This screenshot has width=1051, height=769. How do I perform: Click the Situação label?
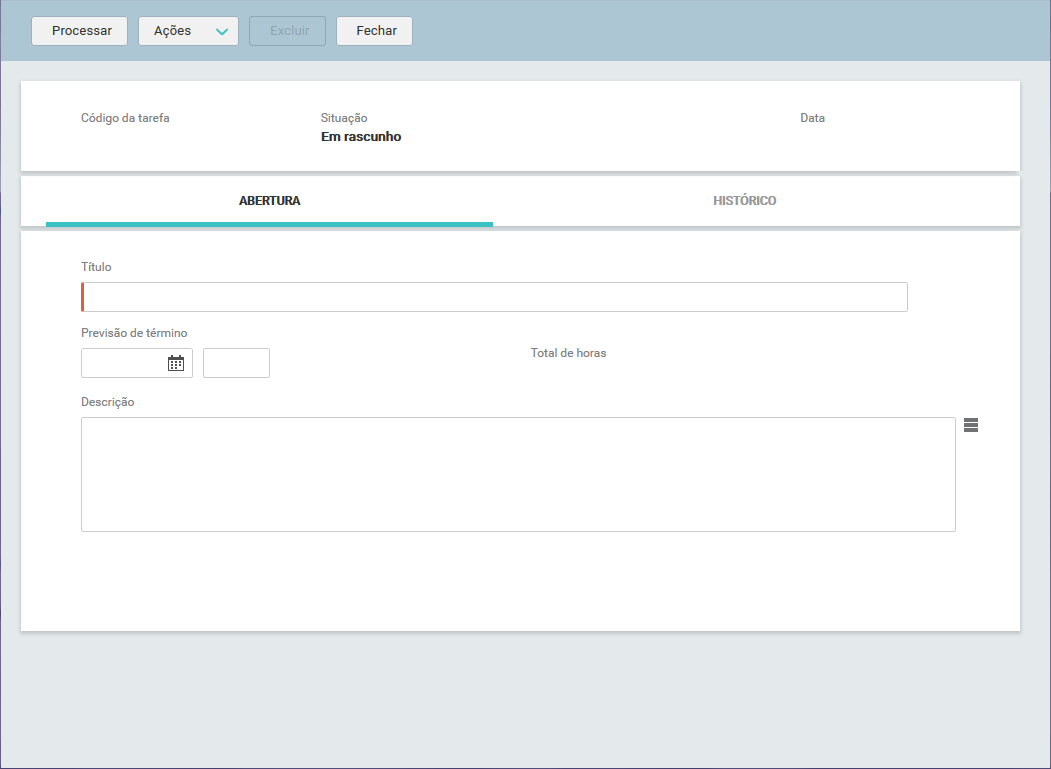[x=344, y=118]
